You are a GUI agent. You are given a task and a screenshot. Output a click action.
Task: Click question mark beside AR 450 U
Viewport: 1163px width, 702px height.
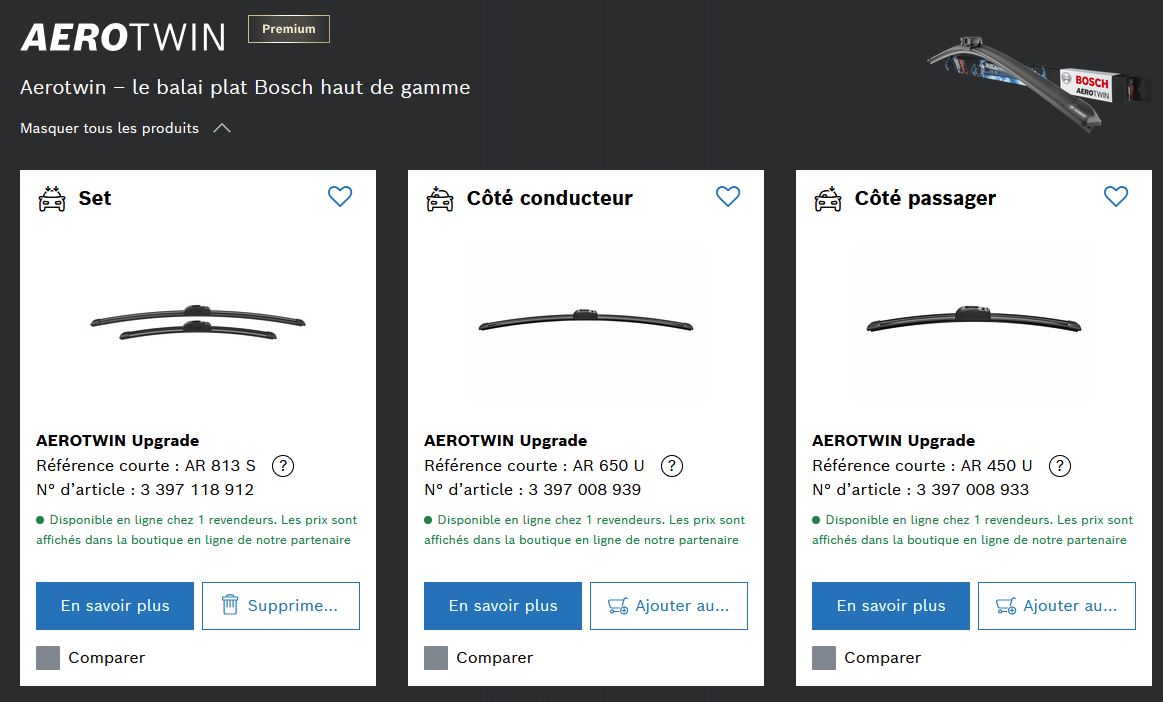[x=1060, y=466]
